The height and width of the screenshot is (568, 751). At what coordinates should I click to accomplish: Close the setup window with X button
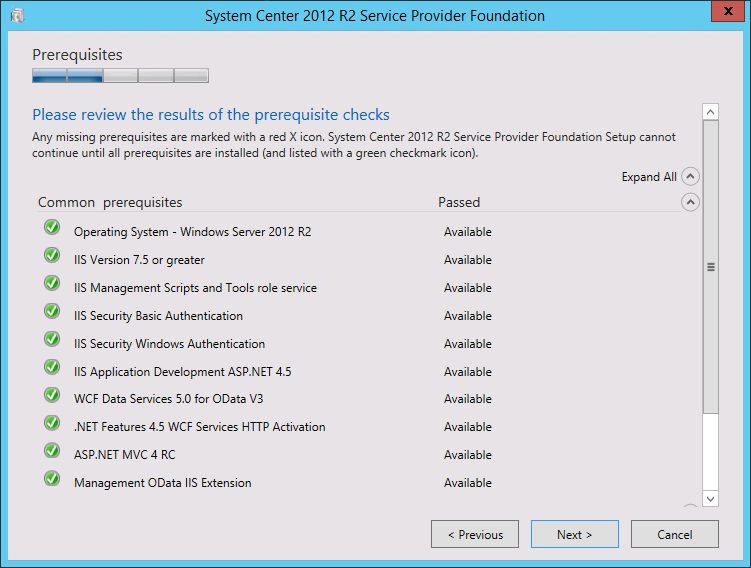click(728, 11)
